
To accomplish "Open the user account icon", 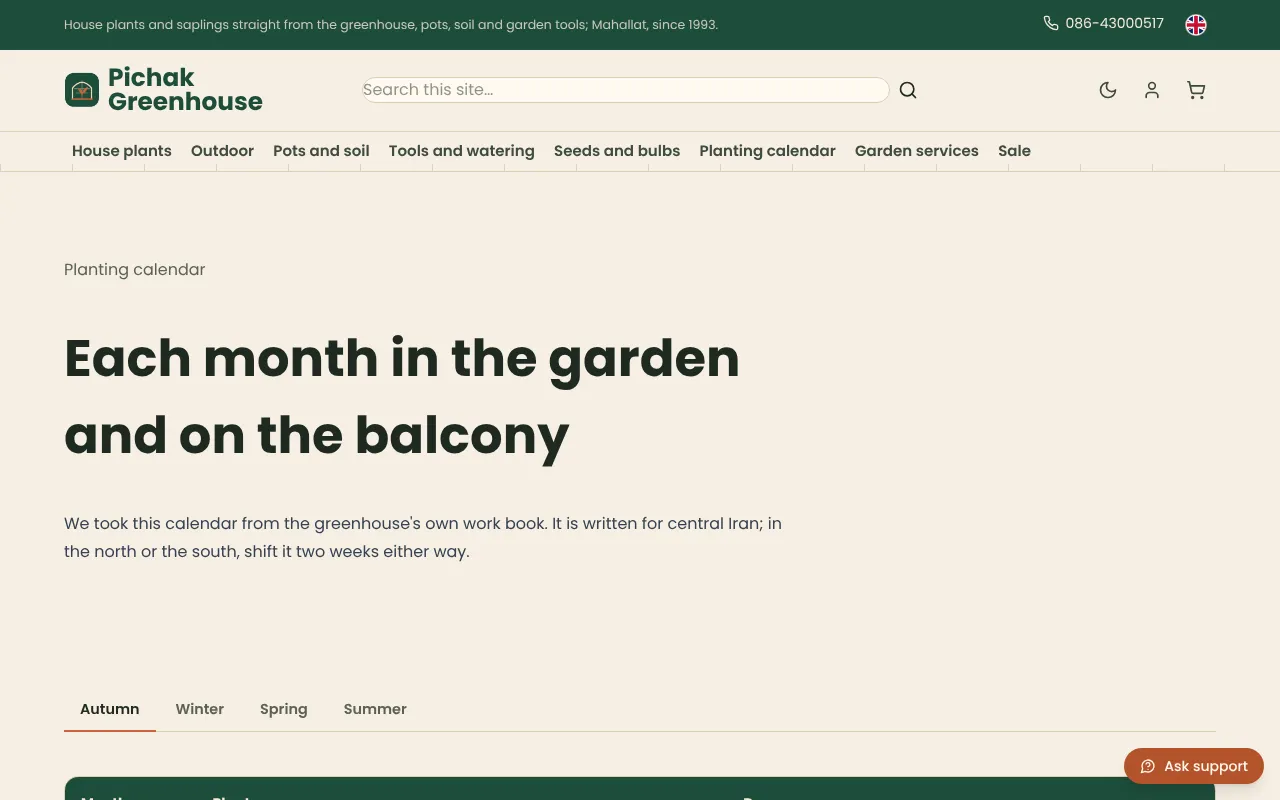I will click(1152, 90).
